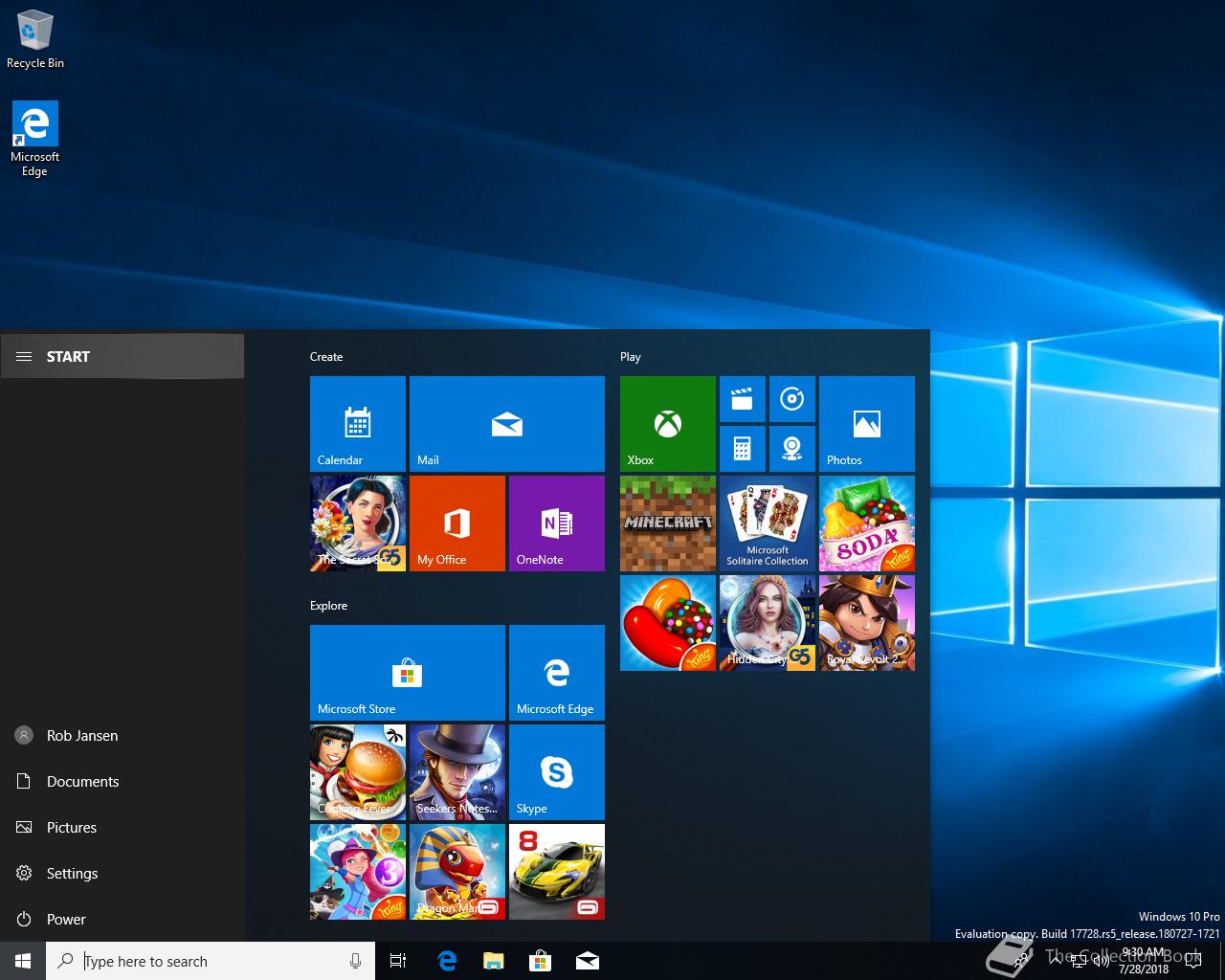Open Settings from Start sidebar

point(122,873)
